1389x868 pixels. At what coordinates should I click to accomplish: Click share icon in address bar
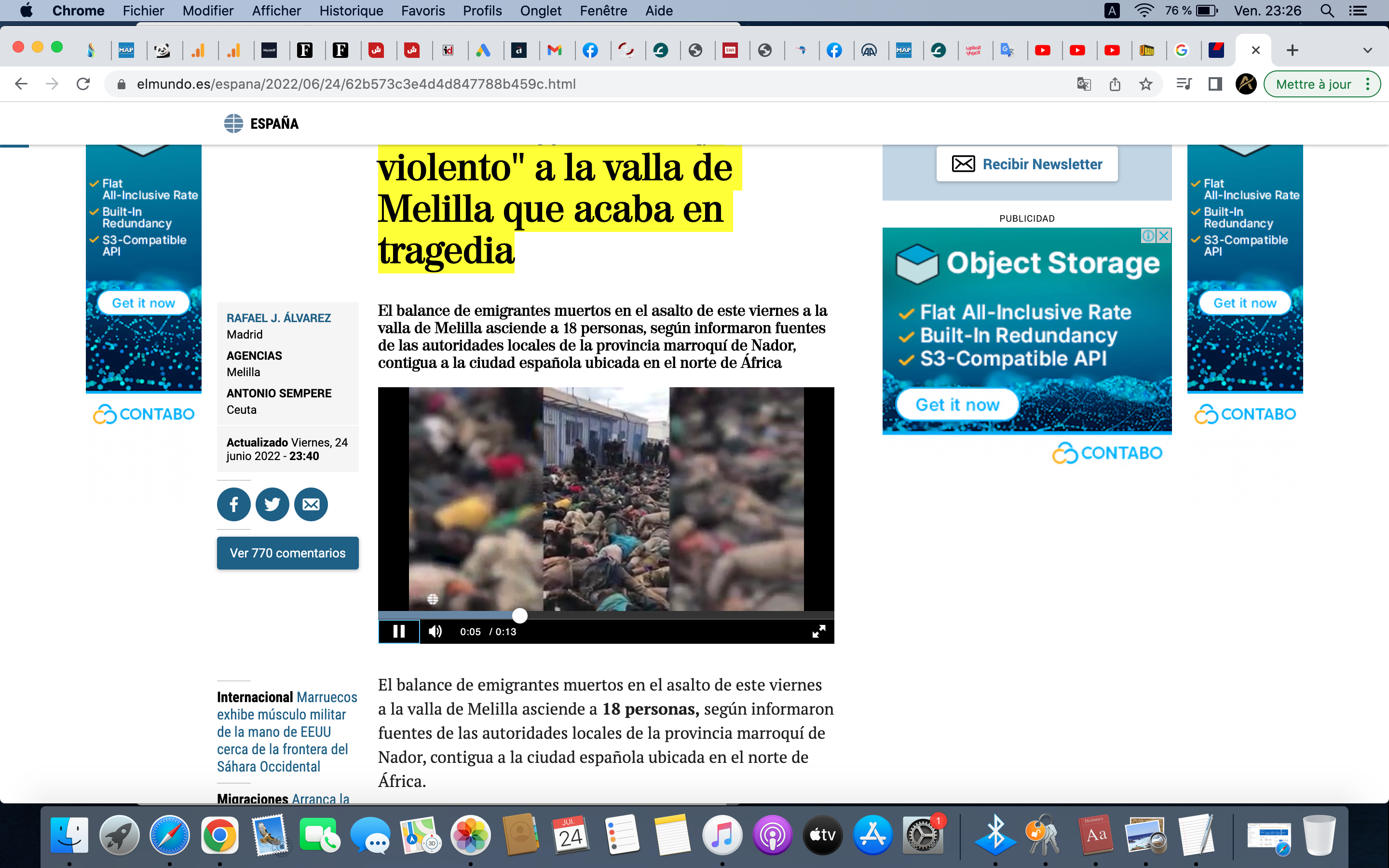(x=1115, y=84)
